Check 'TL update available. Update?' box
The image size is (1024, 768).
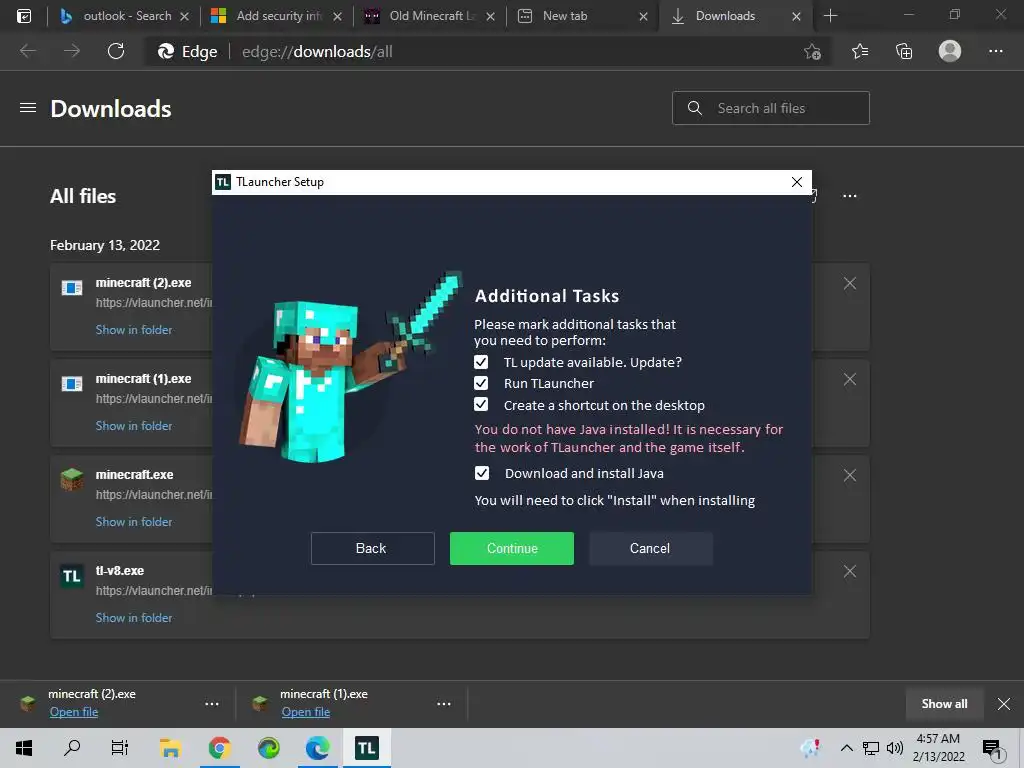pyautogui.click(x=481, y=362)
